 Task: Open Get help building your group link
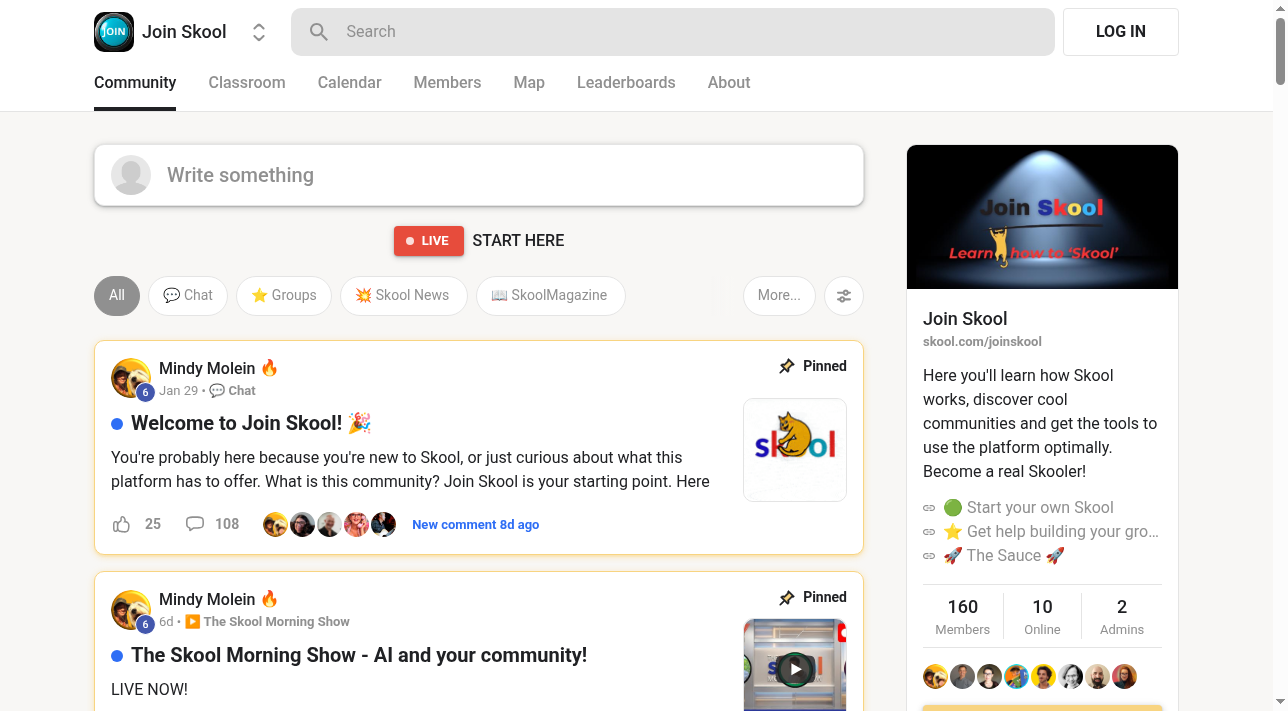(1051, 532)
